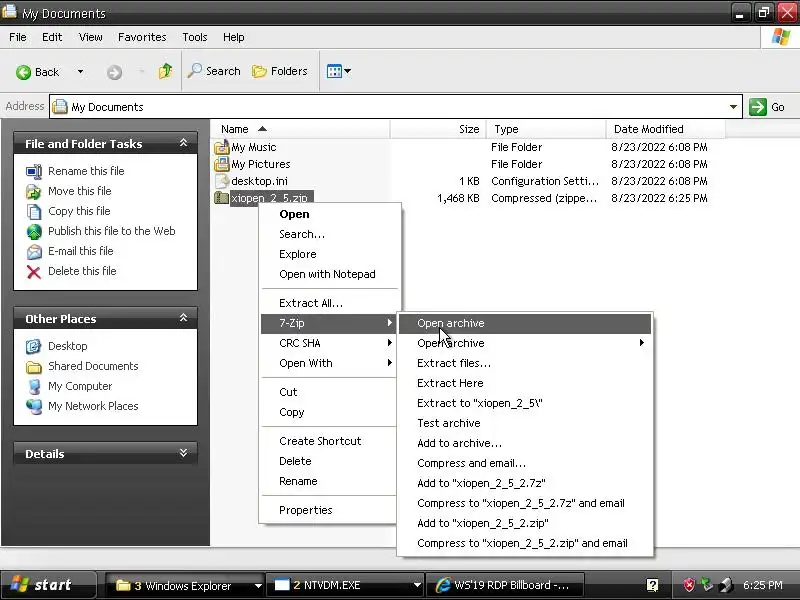Viewport: 800px width, 600px height.
Task: Select Test archive in 7-Zip submenu
Action: click(x=525, y=423)
